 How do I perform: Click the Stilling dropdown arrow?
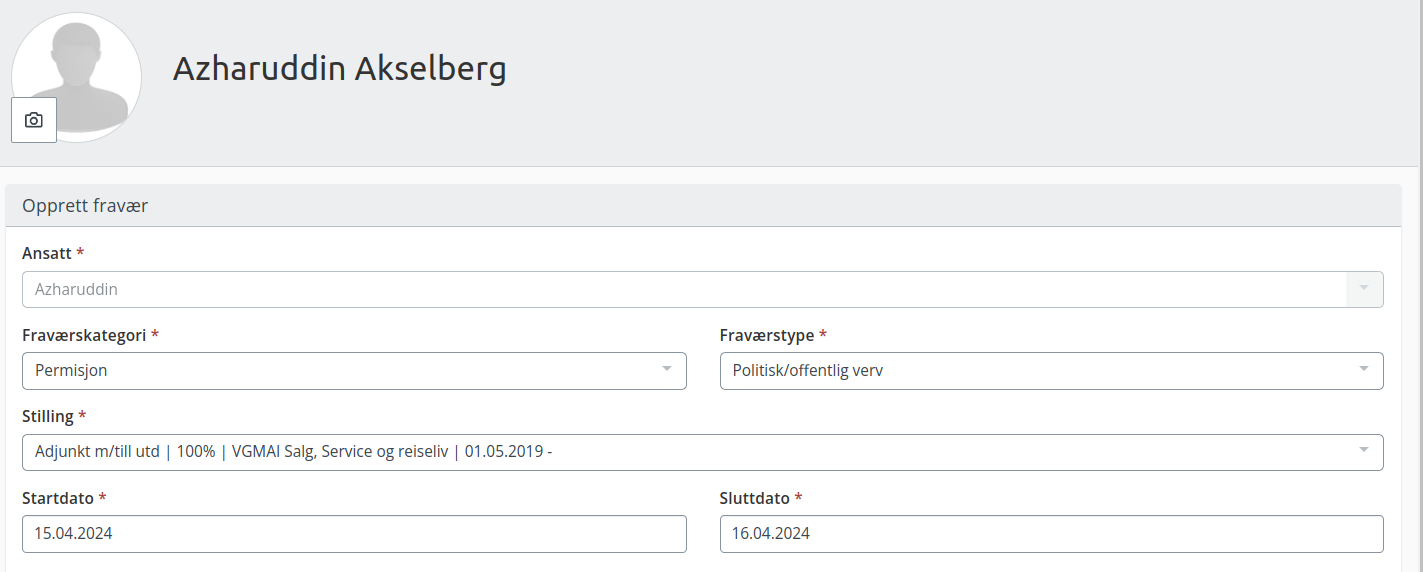[x=1364, y=451]
